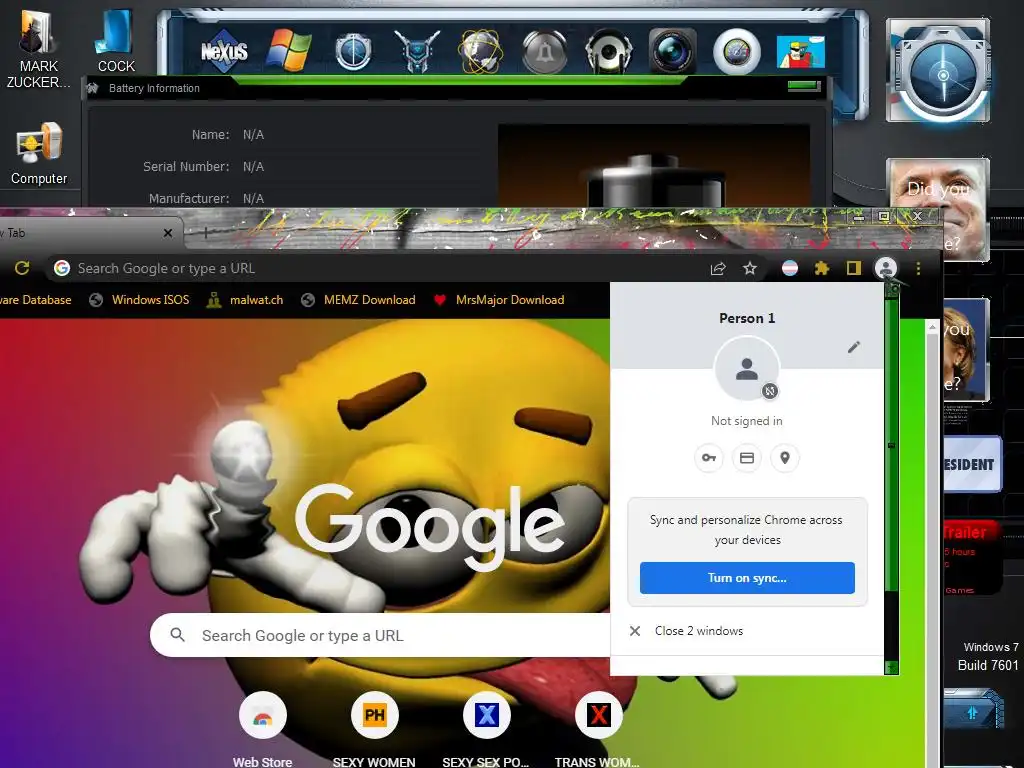
Task: Open payment methods card icon
Action: click(x=746, y=458)
